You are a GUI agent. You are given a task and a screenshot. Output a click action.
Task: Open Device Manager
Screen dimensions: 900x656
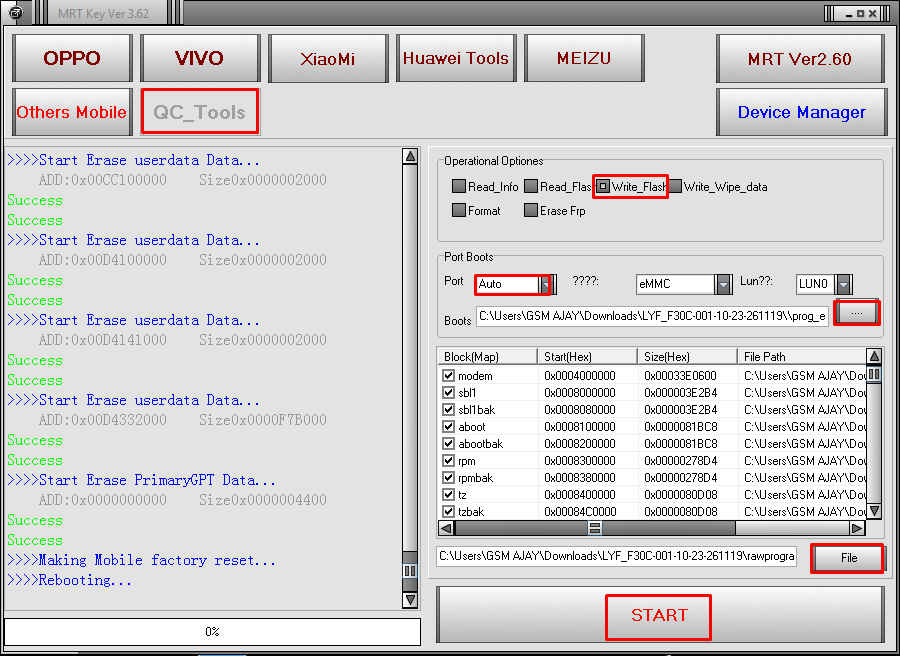pyautogui.click(x=801, y=112)
